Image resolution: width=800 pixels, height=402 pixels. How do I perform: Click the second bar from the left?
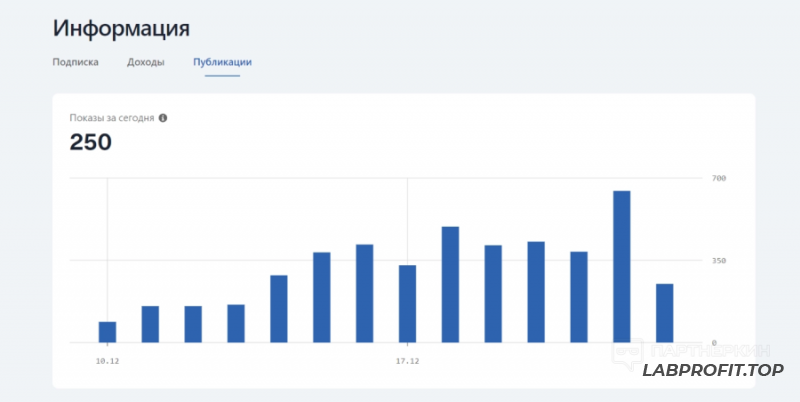tap(150, 324)
